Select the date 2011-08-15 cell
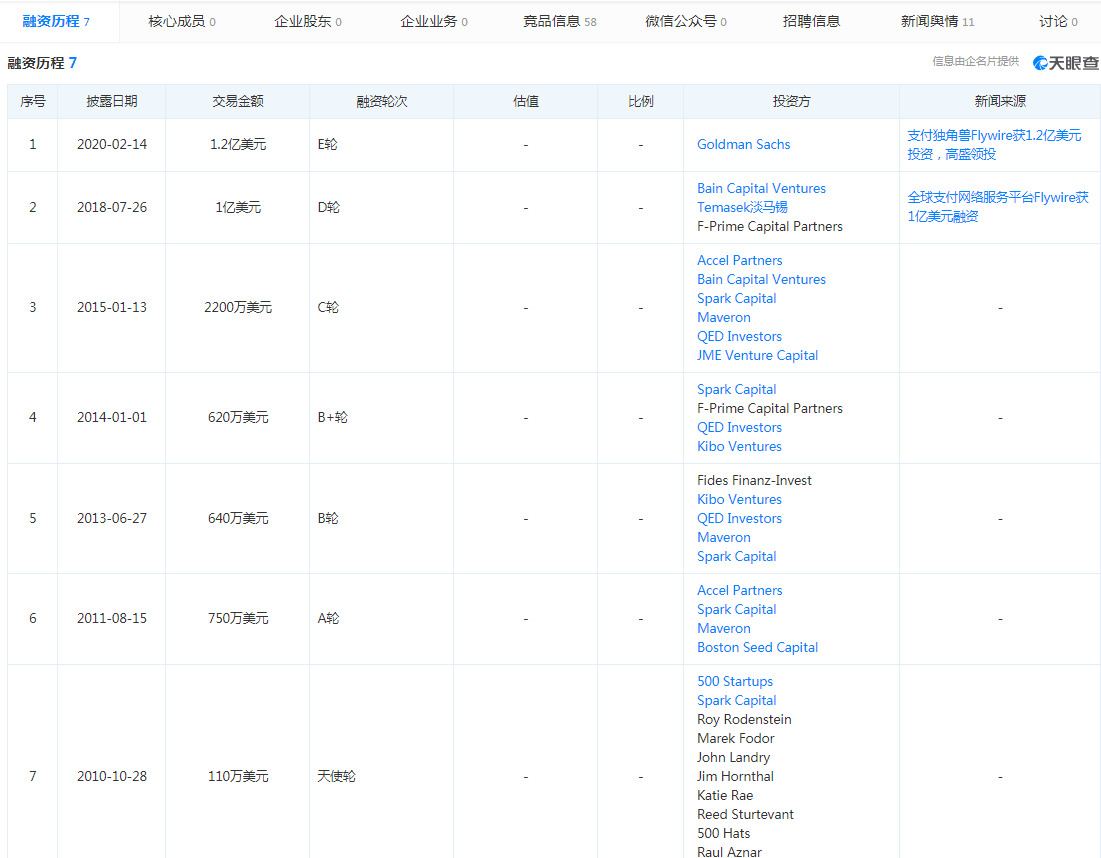 [x=112, y=619]
